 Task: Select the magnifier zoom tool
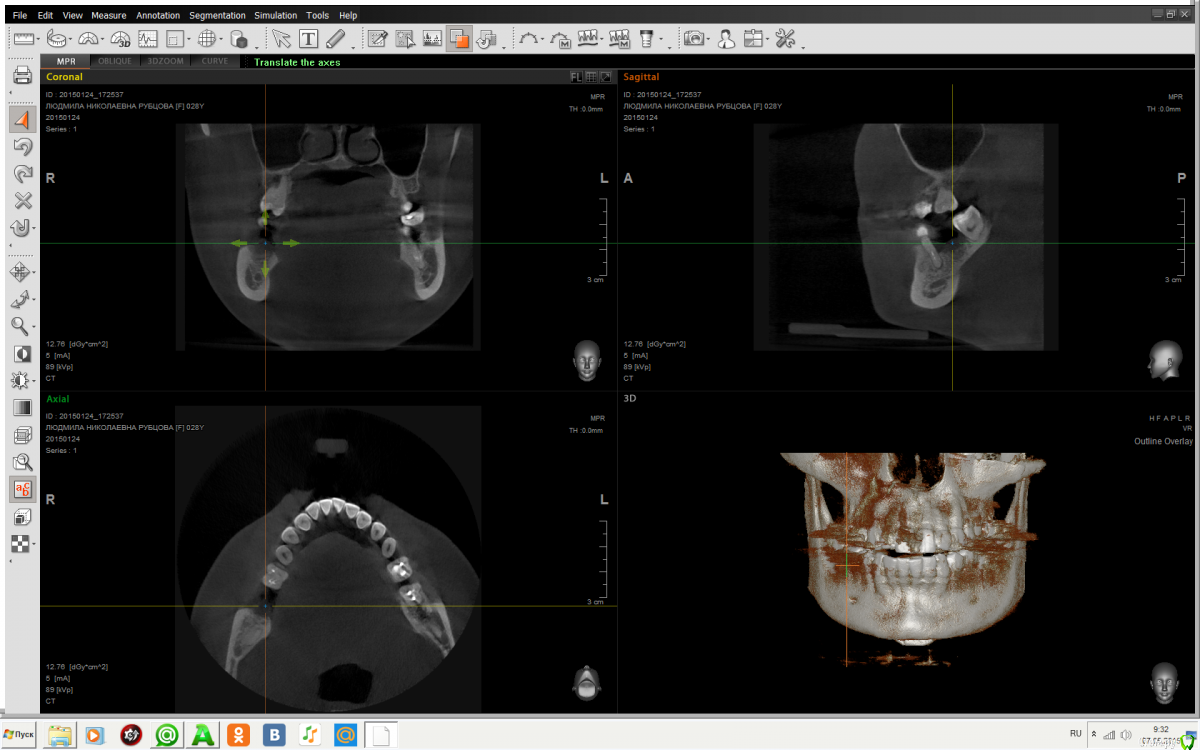pyautogui.click(x=20, y=326)
